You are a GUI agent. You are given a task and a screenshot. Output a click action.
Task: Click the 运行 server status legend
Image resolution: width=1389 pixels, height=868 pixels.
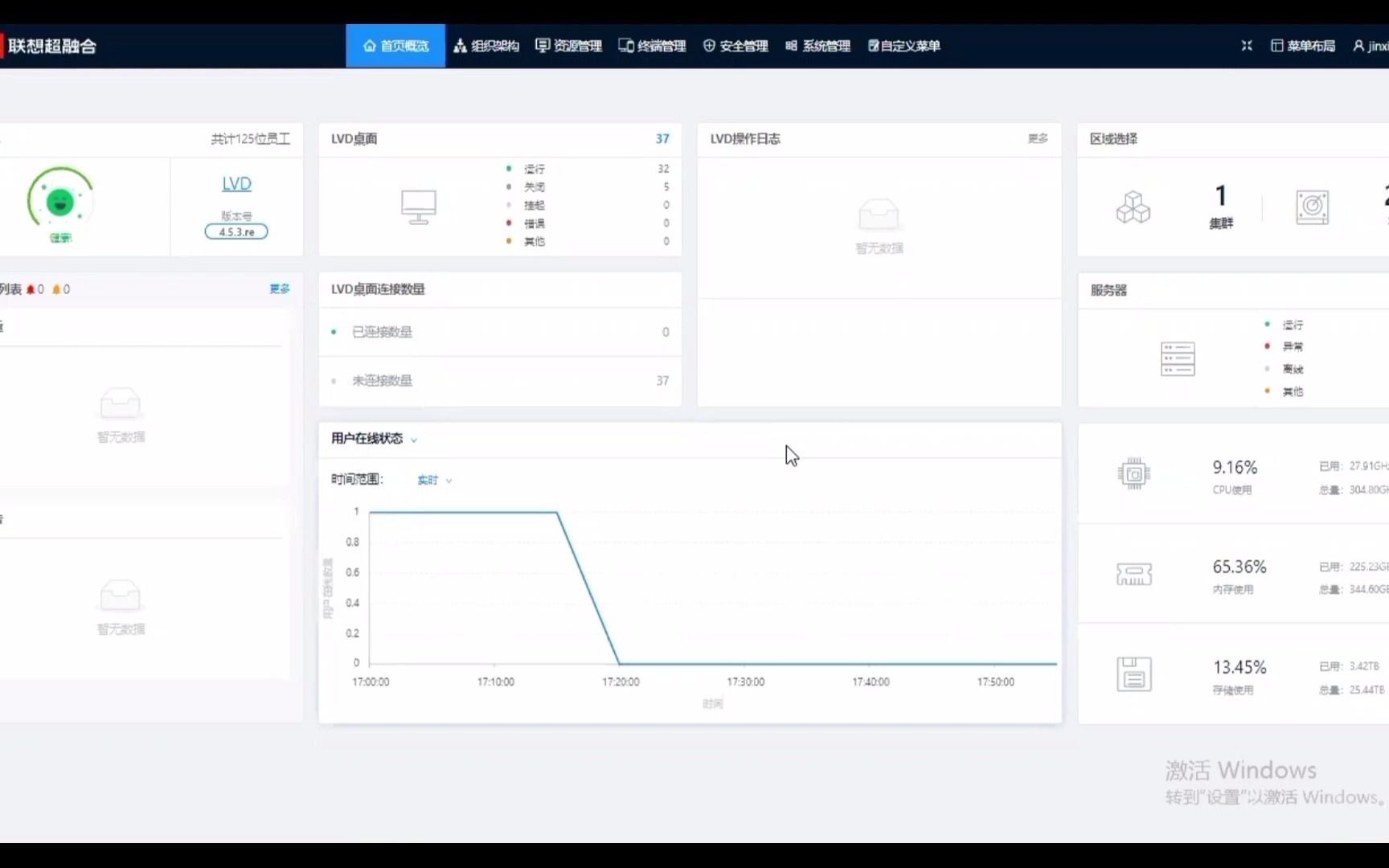[x=1285, y=325]
